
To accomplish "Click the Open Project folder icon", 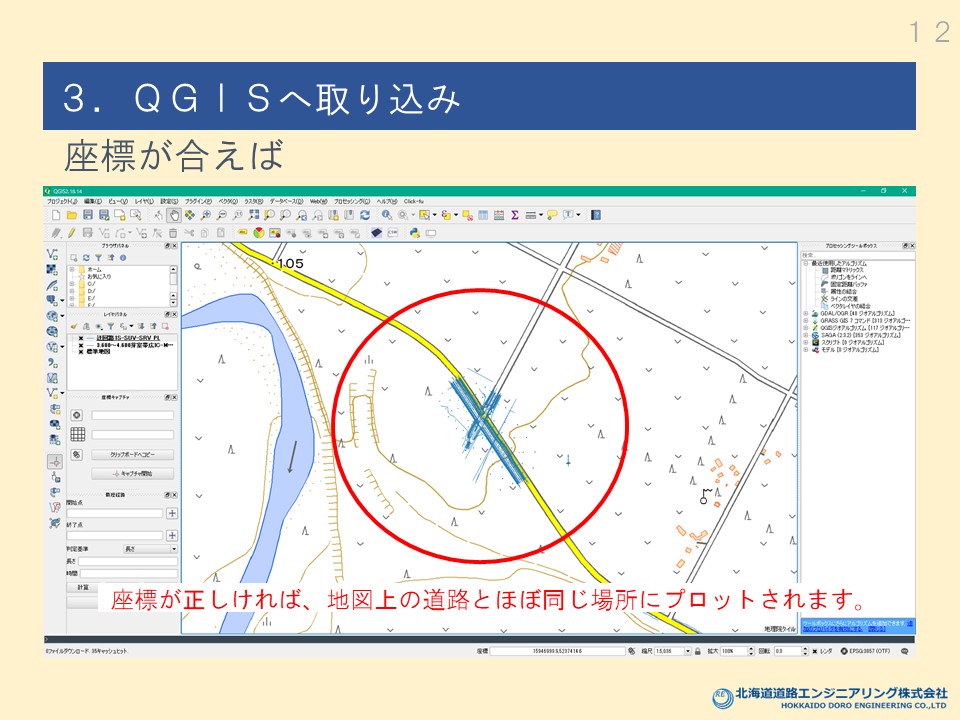I will tap(72, 215).
